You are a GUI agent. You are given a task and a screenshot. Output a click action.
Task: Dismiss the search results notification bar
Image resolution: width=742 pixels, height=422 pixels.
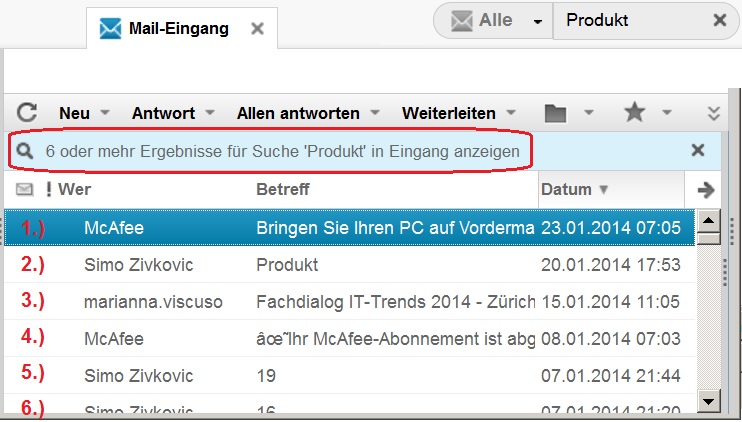[698, 150]
